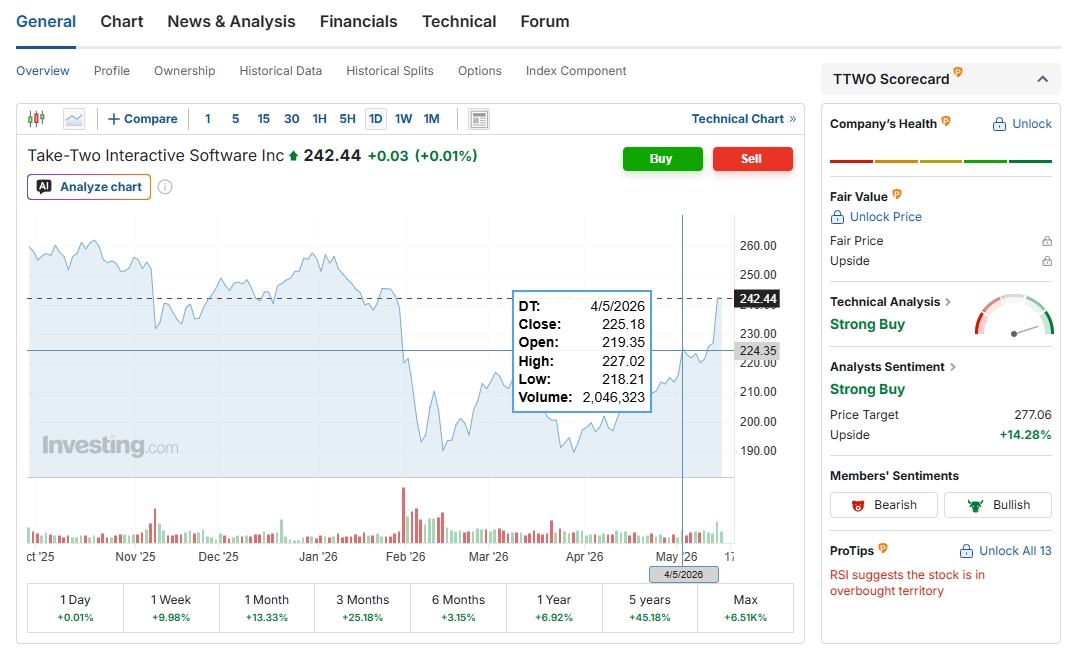Open Analysts Sentiment details arrow
The width and height of the screenshot is (1078, 648).
pos(953,367)
